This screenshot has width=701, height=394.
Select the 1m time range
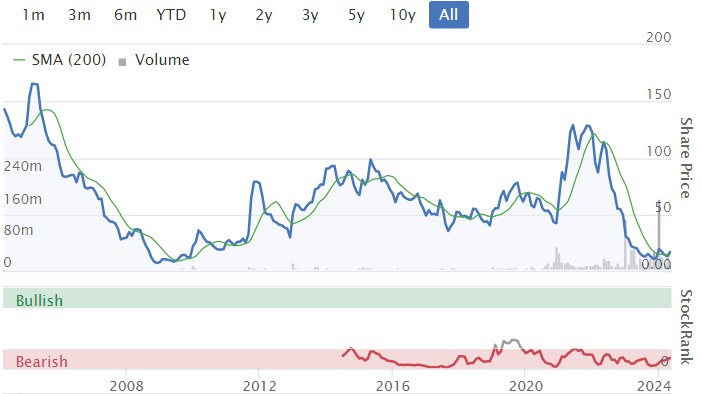pyautogui.click(x=34, y=15)
